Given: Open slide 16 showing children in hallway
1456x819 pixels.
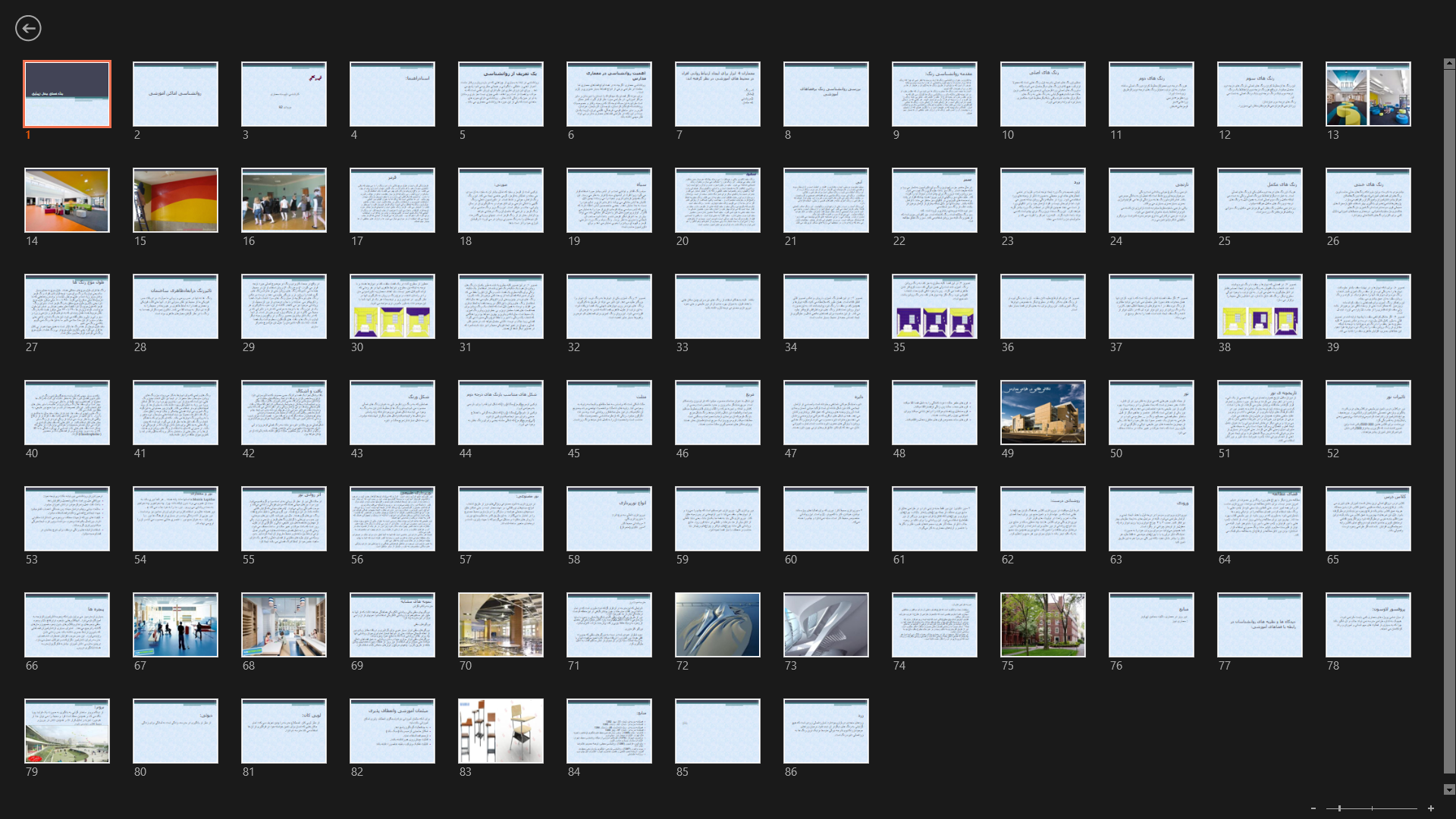Looking at the screenshot, I should [x=284, y=200].
